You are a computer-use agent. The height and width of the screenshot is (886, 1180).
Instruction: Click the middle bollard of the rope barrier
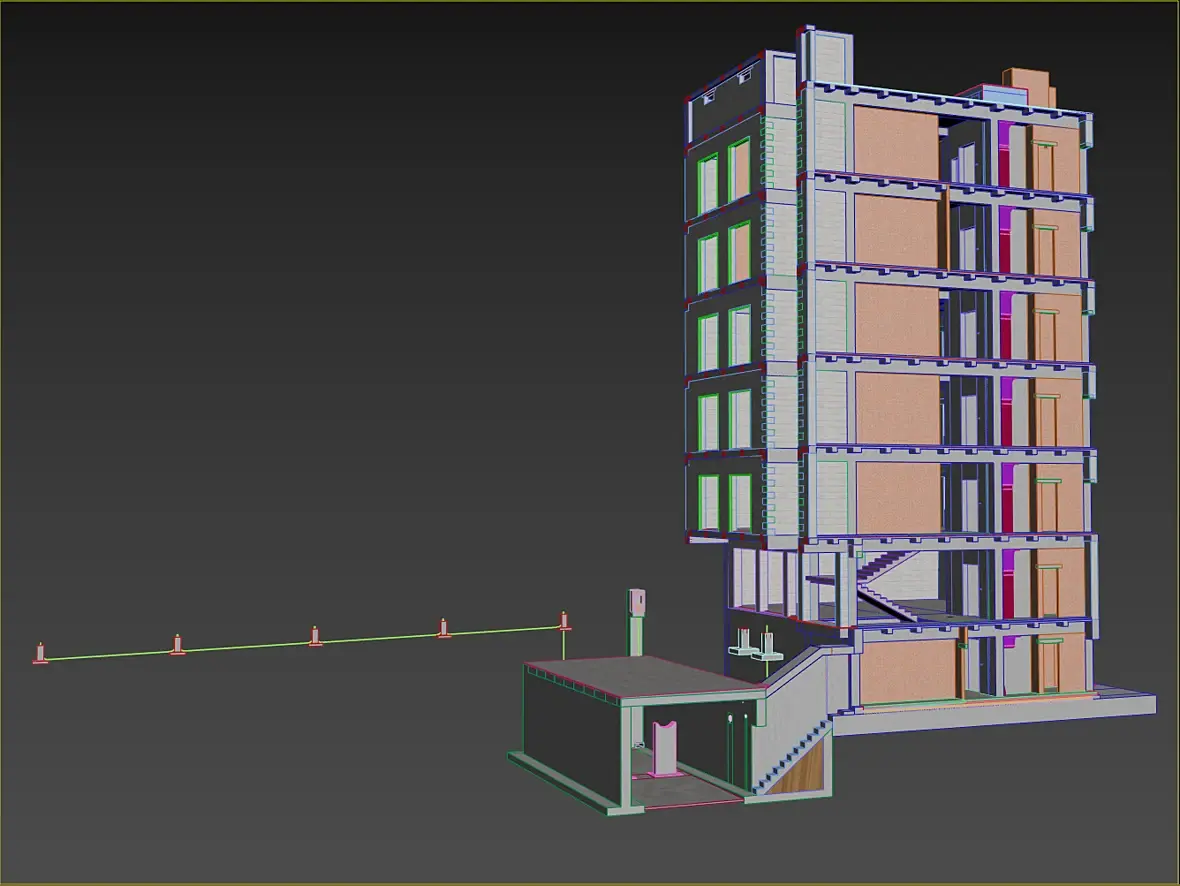pyautogui.click(x=315, y=636)
